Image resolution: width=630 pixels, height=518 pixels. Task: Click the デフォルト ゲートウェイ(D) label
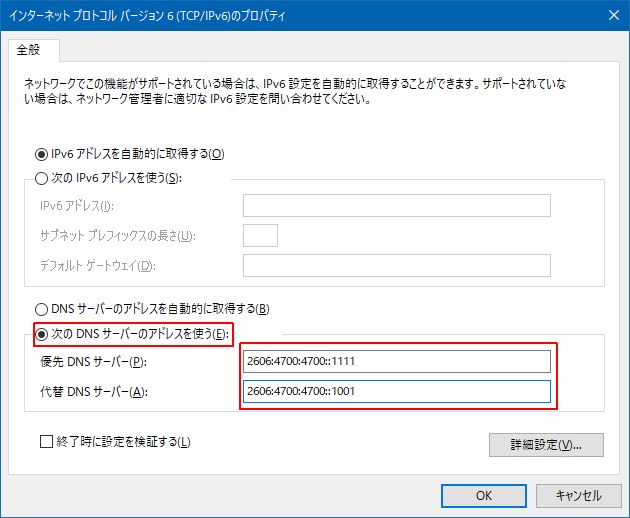(x=98, y=266)
